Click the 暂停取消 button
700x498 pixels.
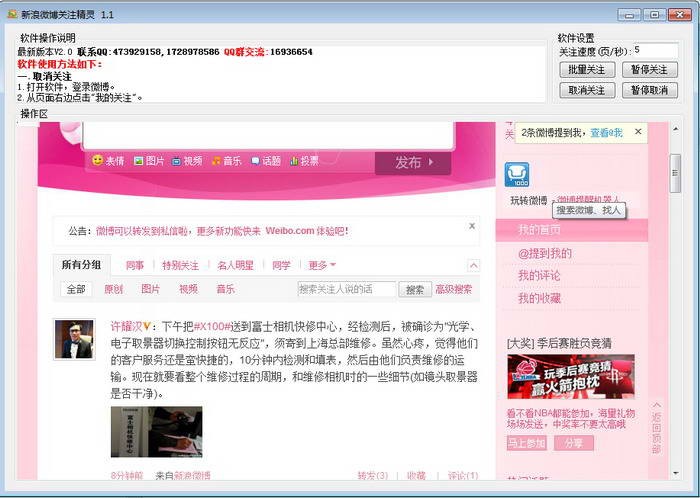(650, 90)
